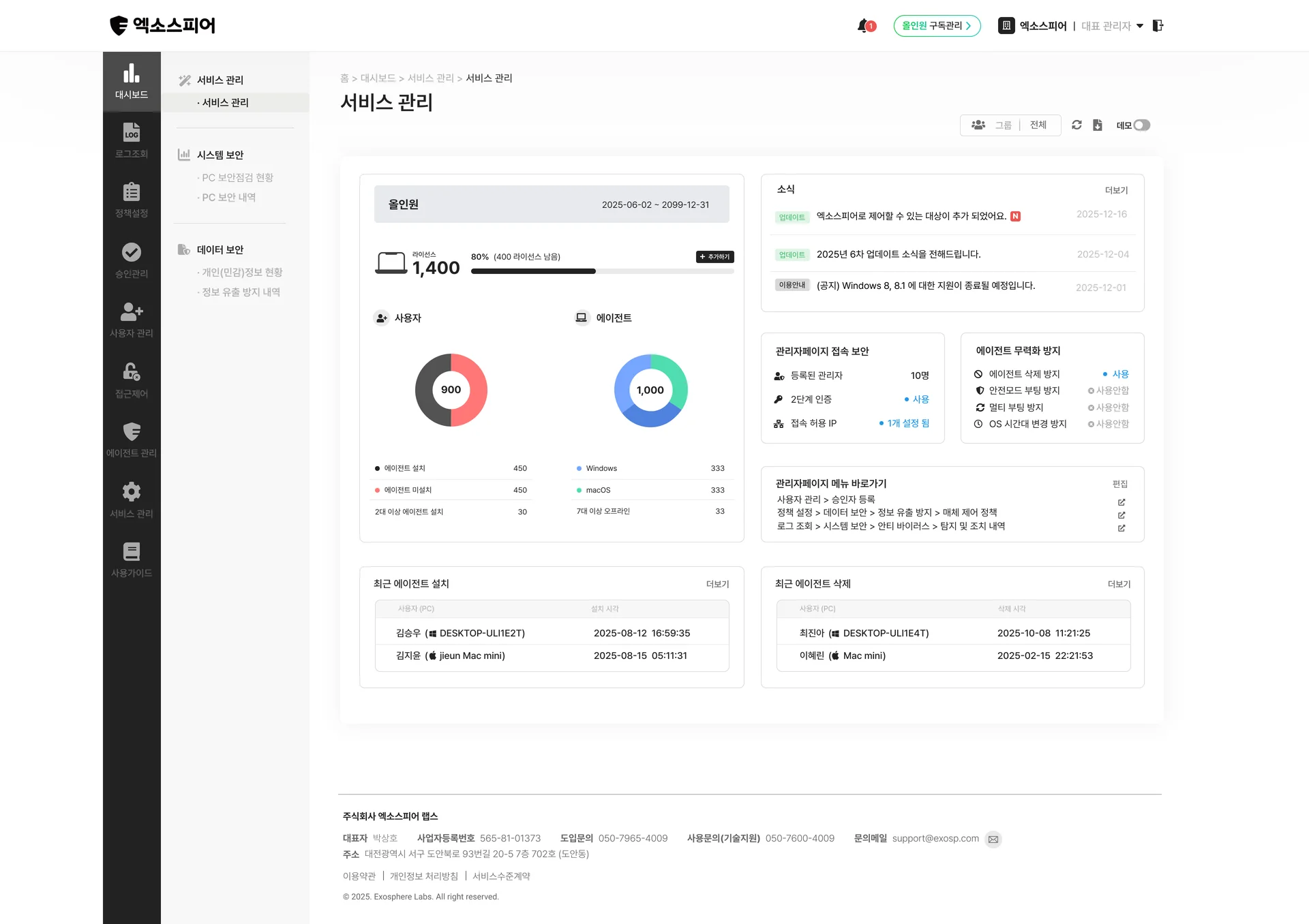Screen dimensions: 1309x924
Task: Click the 추가하기 button to add licenses
Action: click(x=714, y=257)
